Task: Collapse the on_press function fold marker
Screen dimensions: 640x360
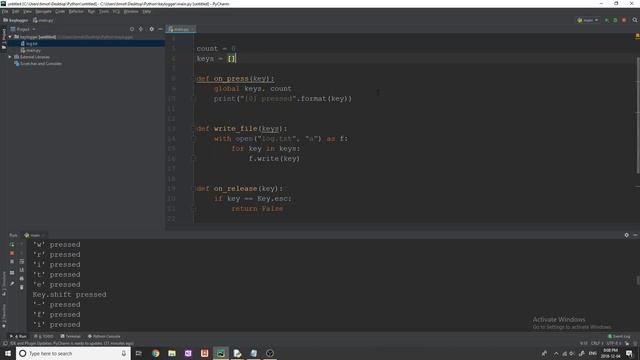Action: (x=195, y=79)
